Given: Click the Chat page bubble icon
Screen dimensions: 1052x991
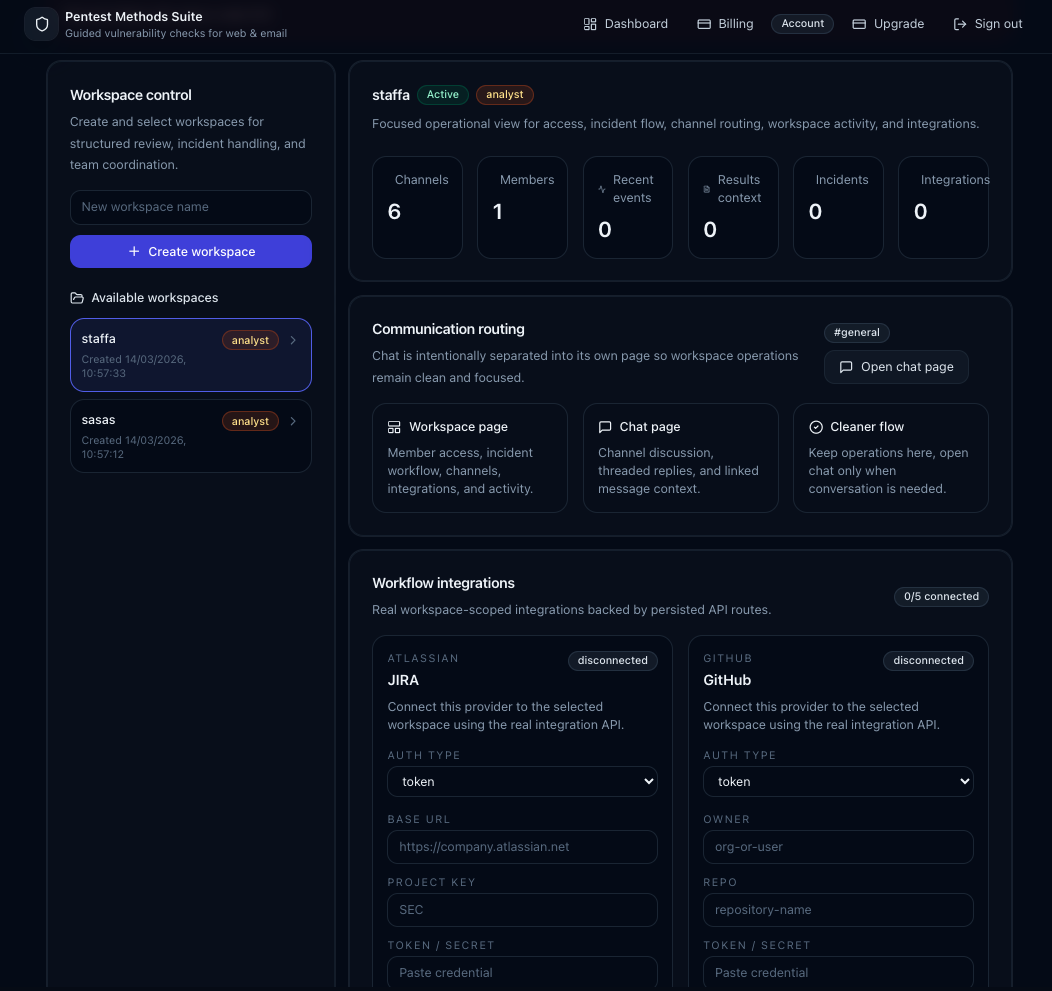Looking at the screenshot, I should 604,427.
